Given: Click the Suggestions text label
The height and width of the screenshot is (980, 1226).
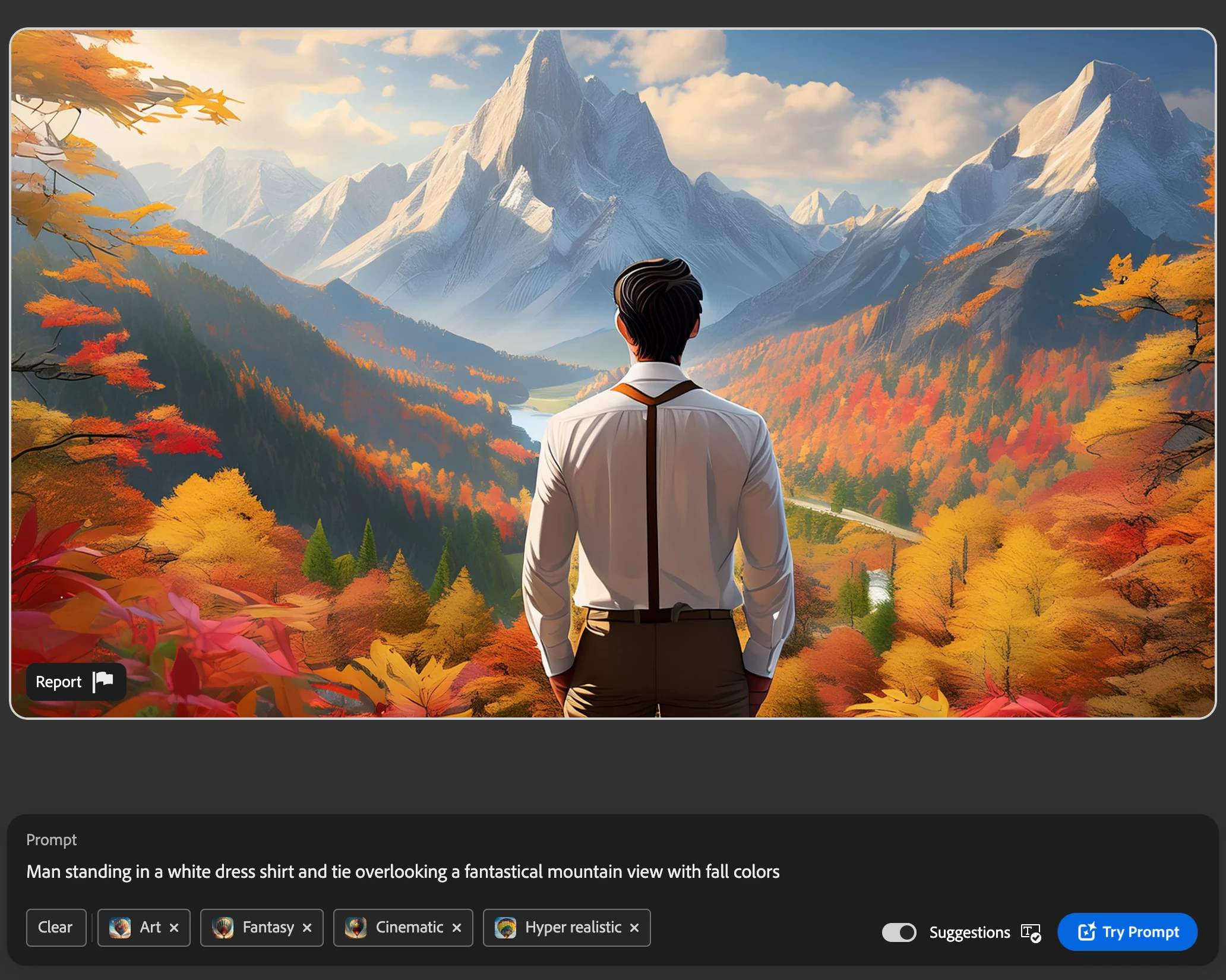Looking at the screenshot, I should pos(969,932).
